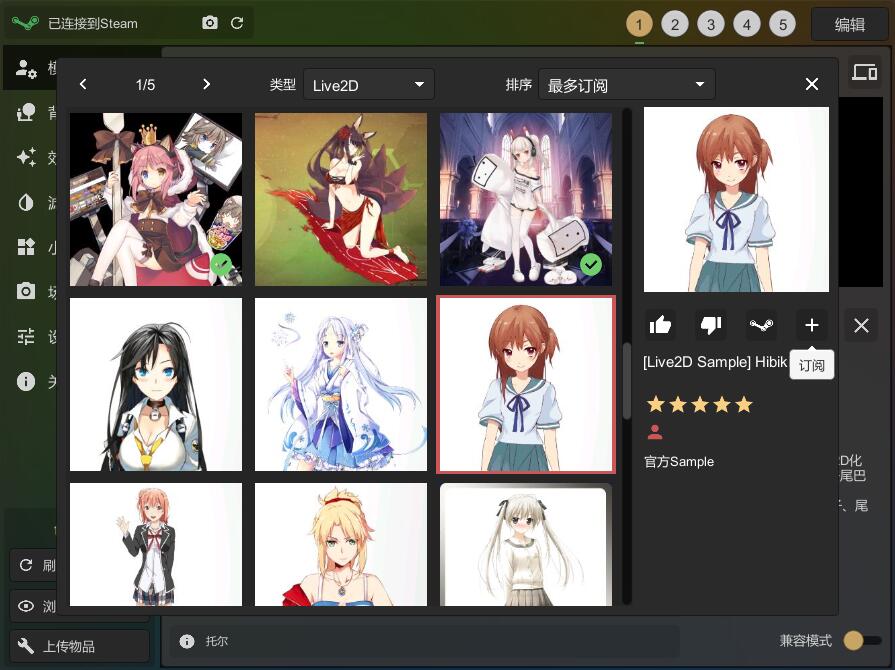
Task: Click the thumbs up like icon
Action: 660,325
